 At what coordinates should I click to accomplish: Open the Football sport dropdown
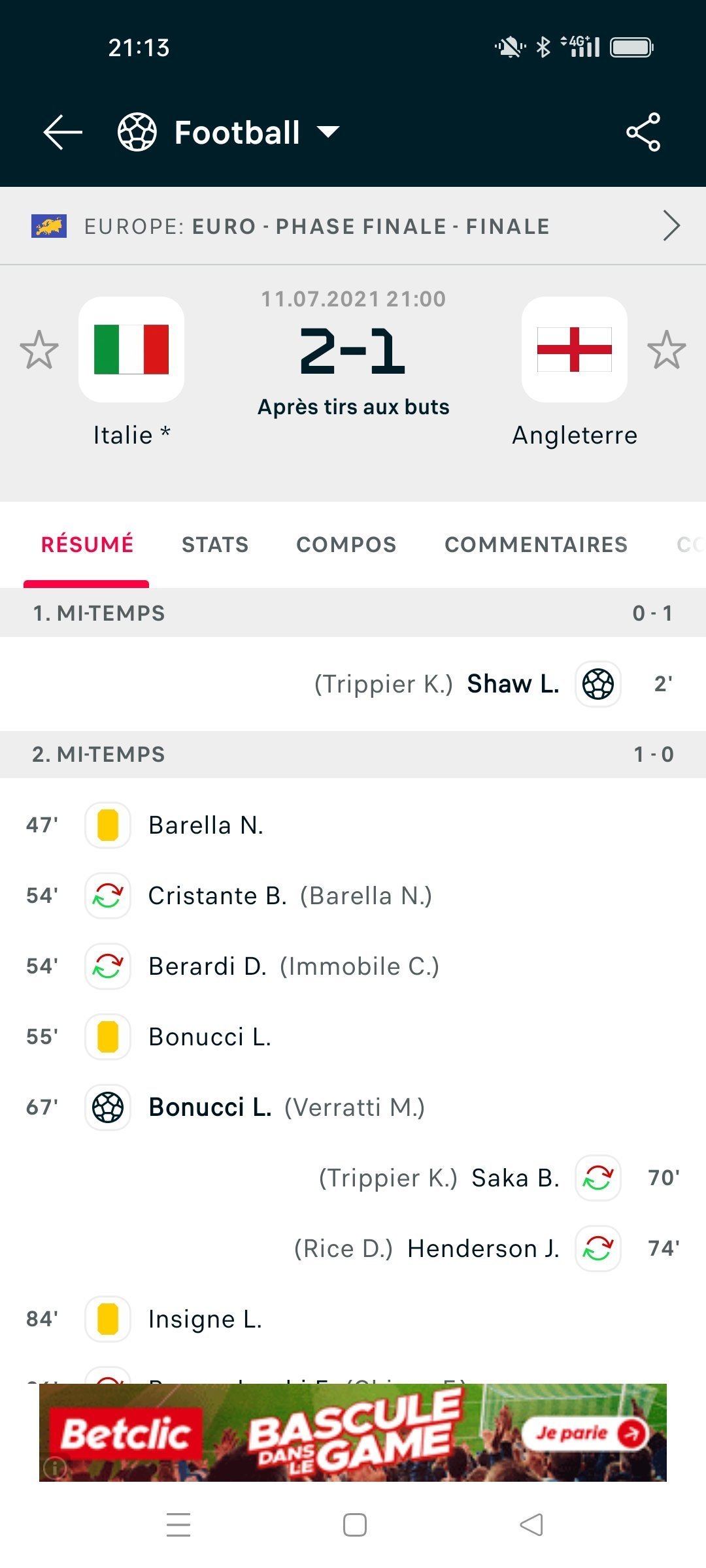pos(328,133)
